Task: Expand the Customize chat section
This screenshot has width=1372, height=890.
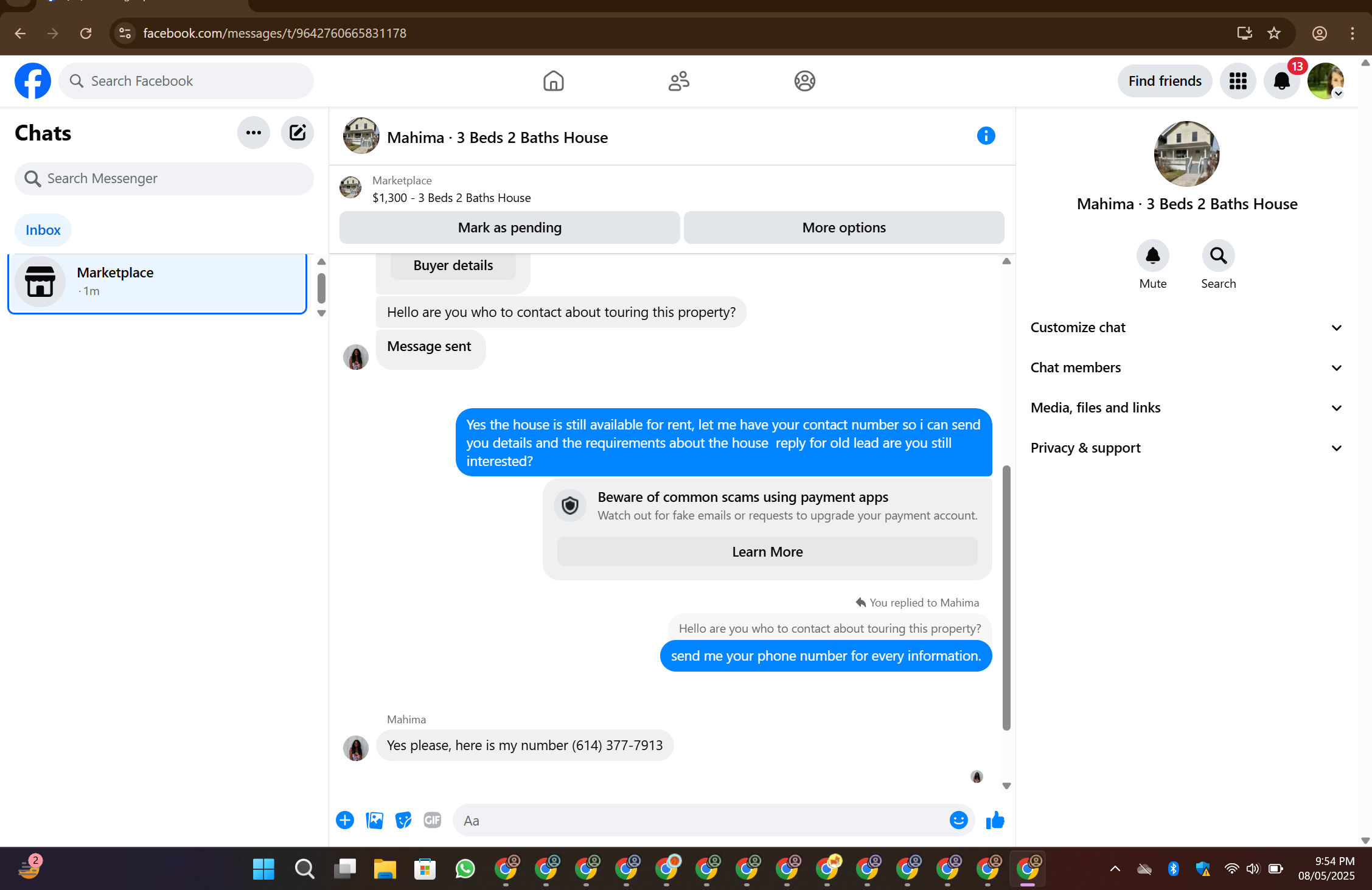Action: (x=1187, y=327)
